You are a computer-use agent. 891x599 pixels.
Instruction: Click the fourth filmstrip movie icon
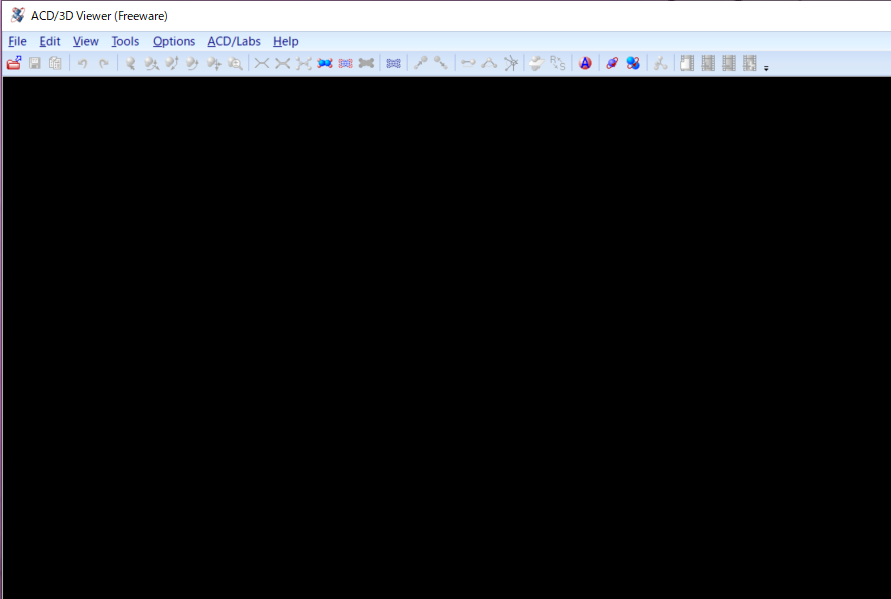coord(750,63)
